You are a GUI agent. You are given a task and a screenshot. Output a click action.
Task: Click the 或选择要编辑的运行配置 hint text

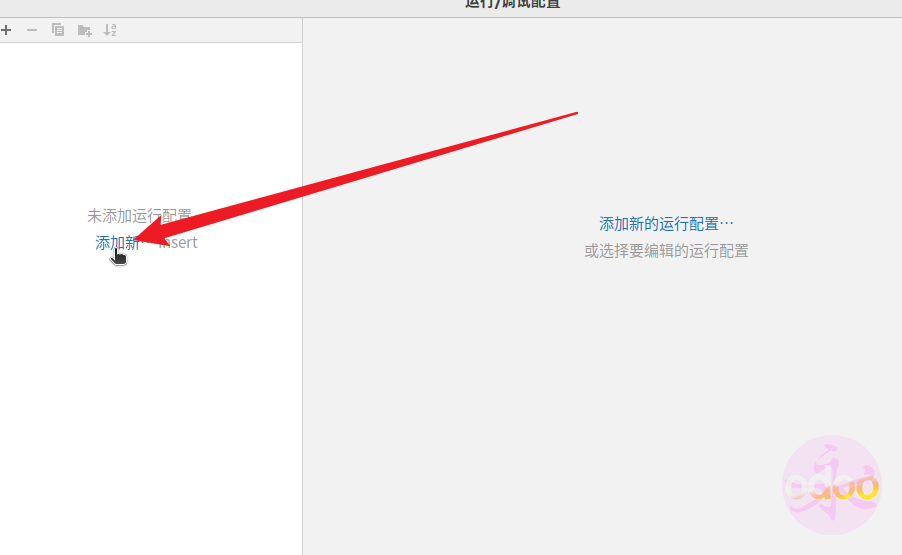[666, 251]
